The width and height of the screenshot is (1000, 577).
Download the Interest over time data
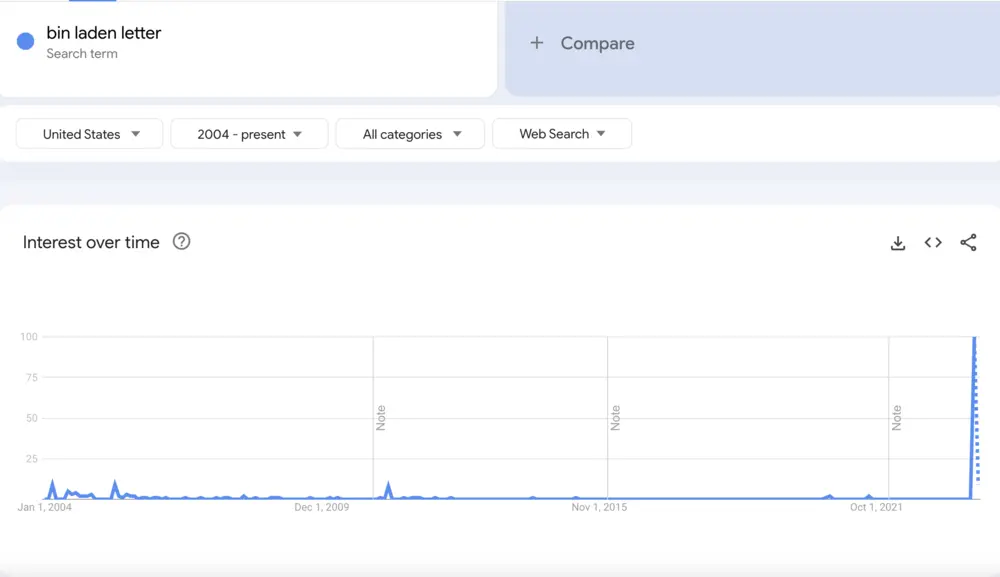tap(898, 243)
